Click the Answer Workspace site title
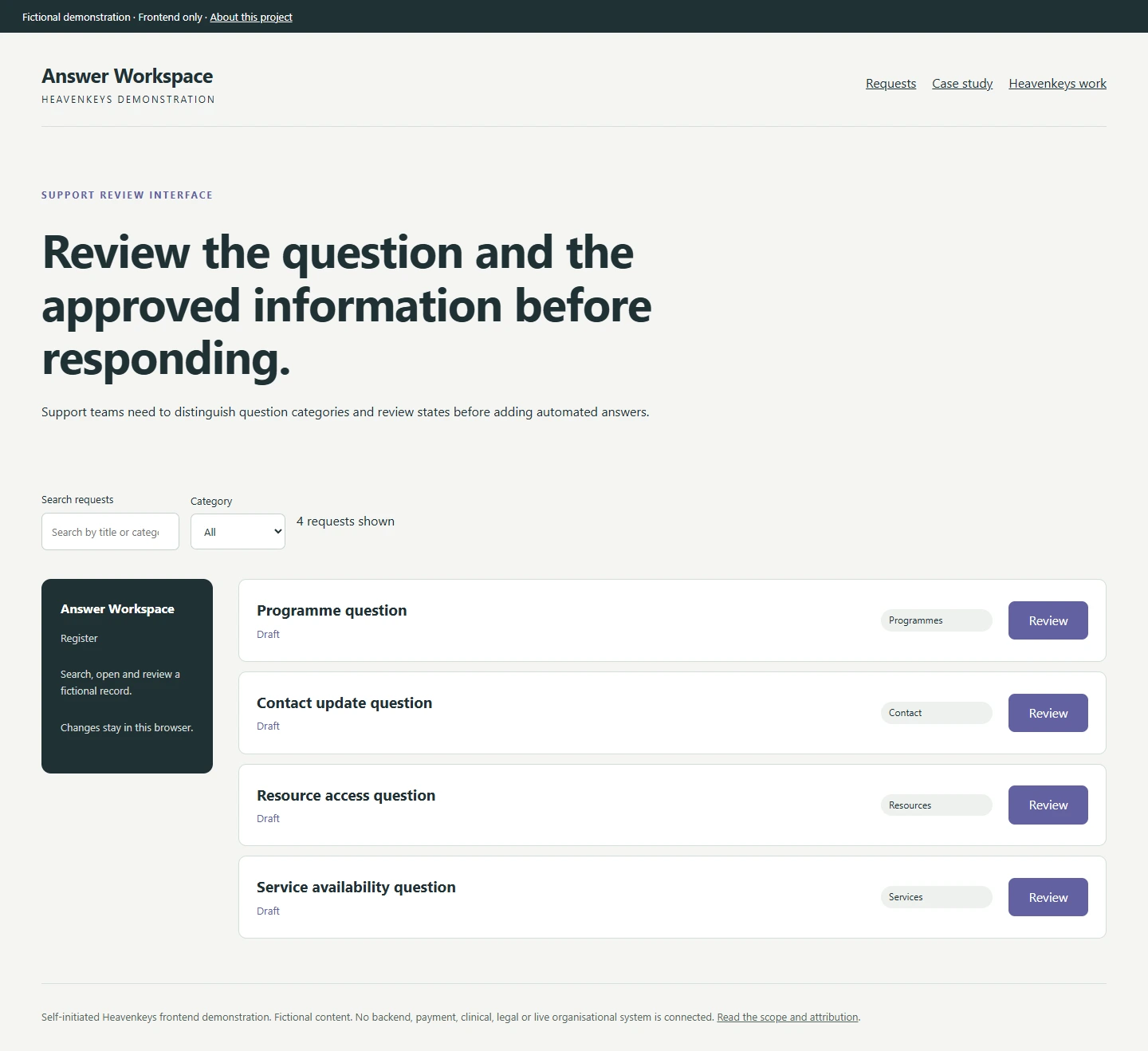The width and height of the screenshot is (1148, 1051). click(128, 76)
